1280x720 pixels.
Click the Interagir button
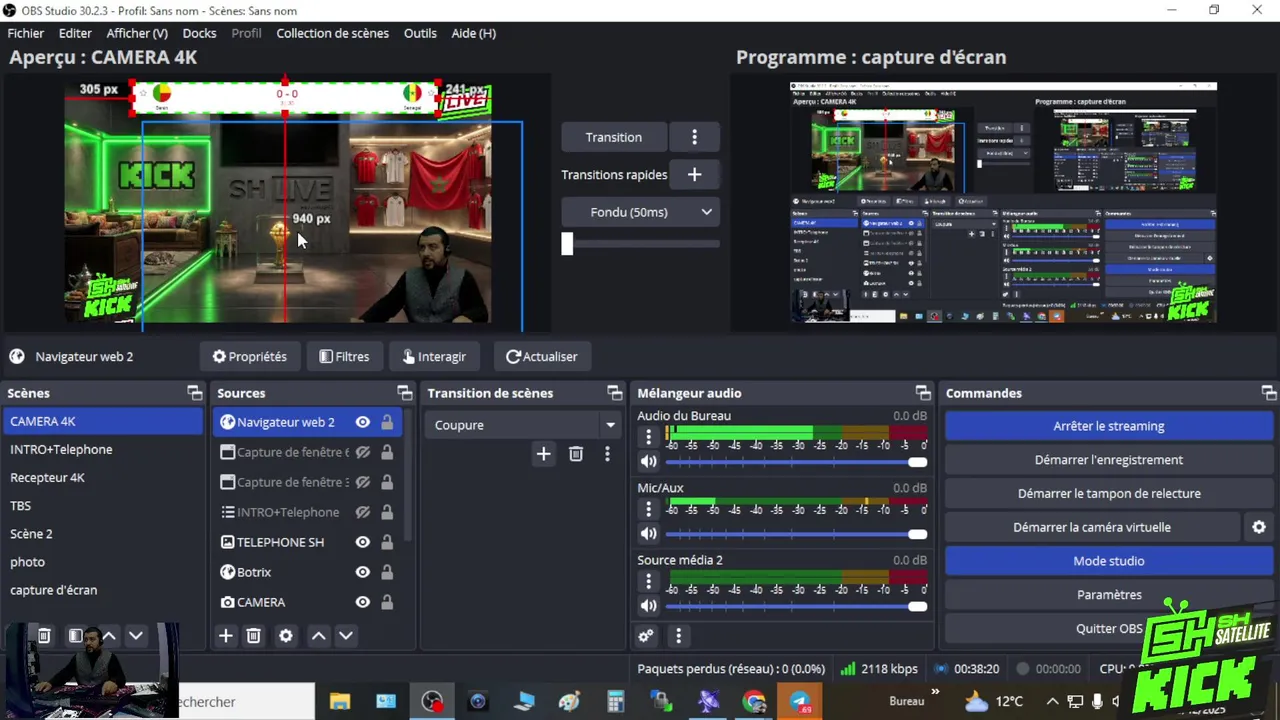(434, 356)
